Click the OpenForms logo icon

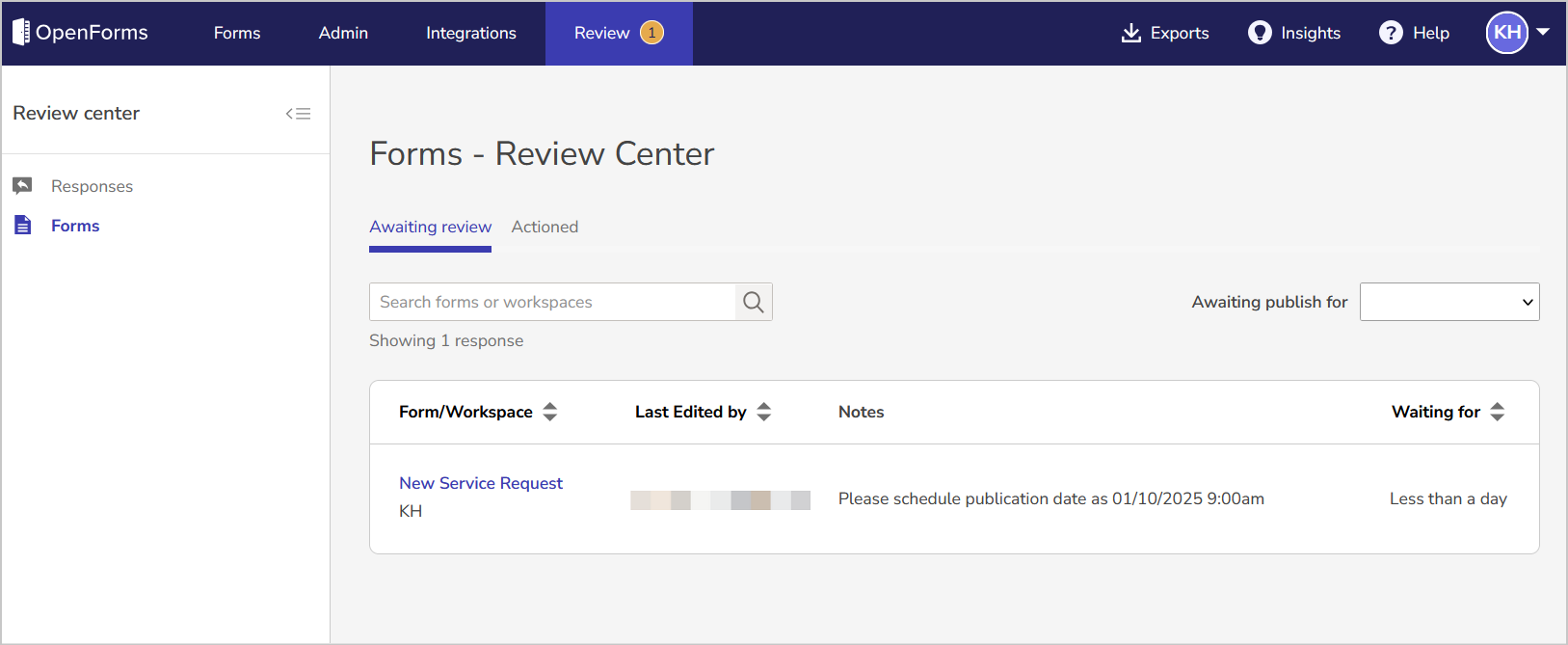tap(21, 32)
